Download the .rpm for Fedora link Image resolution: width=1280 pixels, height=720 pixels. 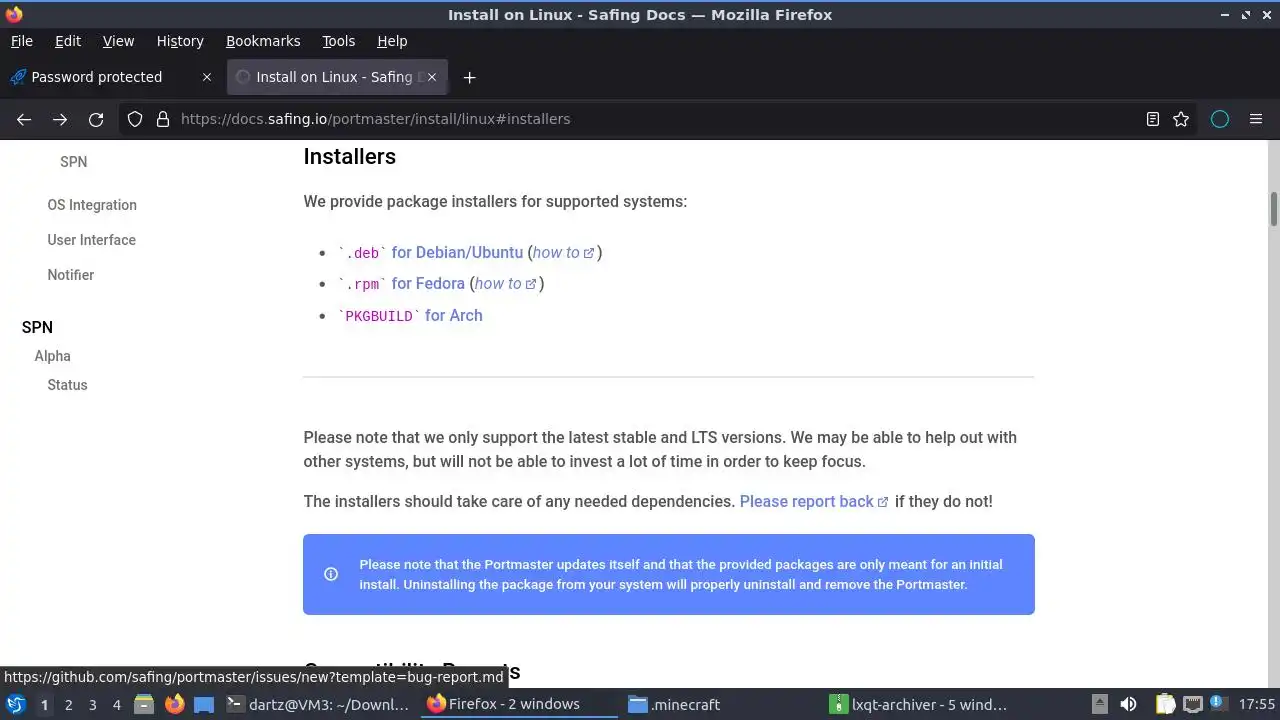point(401,284)
